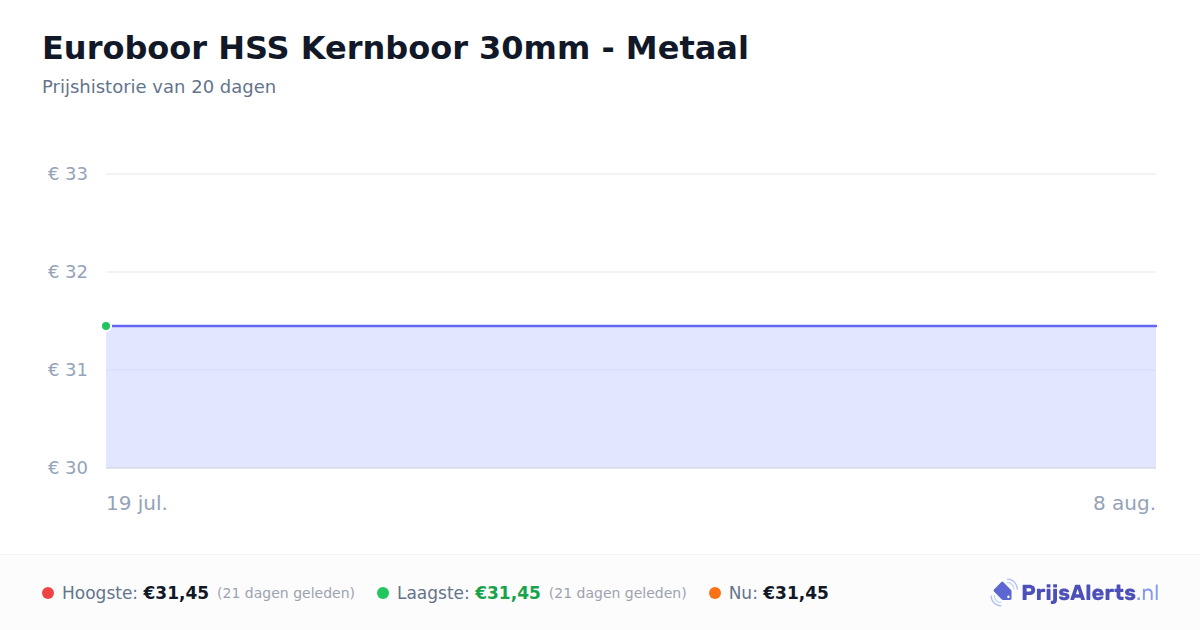Click the Hoogste €31,45 price value

click(x=176, y=593)
